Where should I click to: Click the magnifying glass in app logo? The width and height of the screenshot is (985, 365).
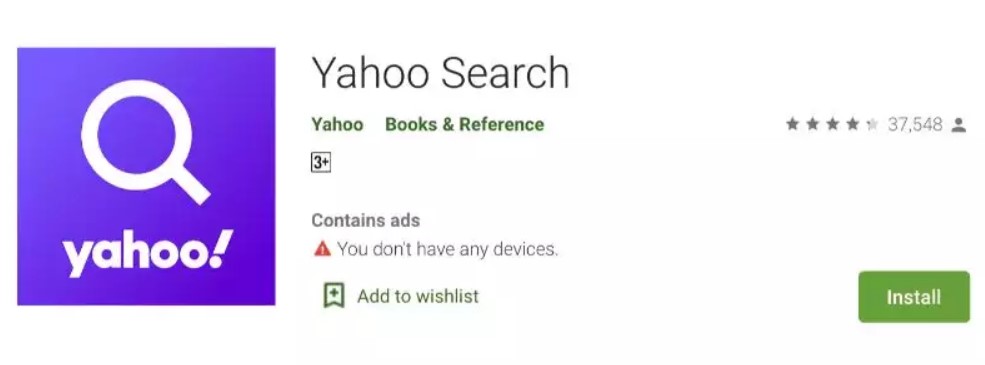click(146, 141)
